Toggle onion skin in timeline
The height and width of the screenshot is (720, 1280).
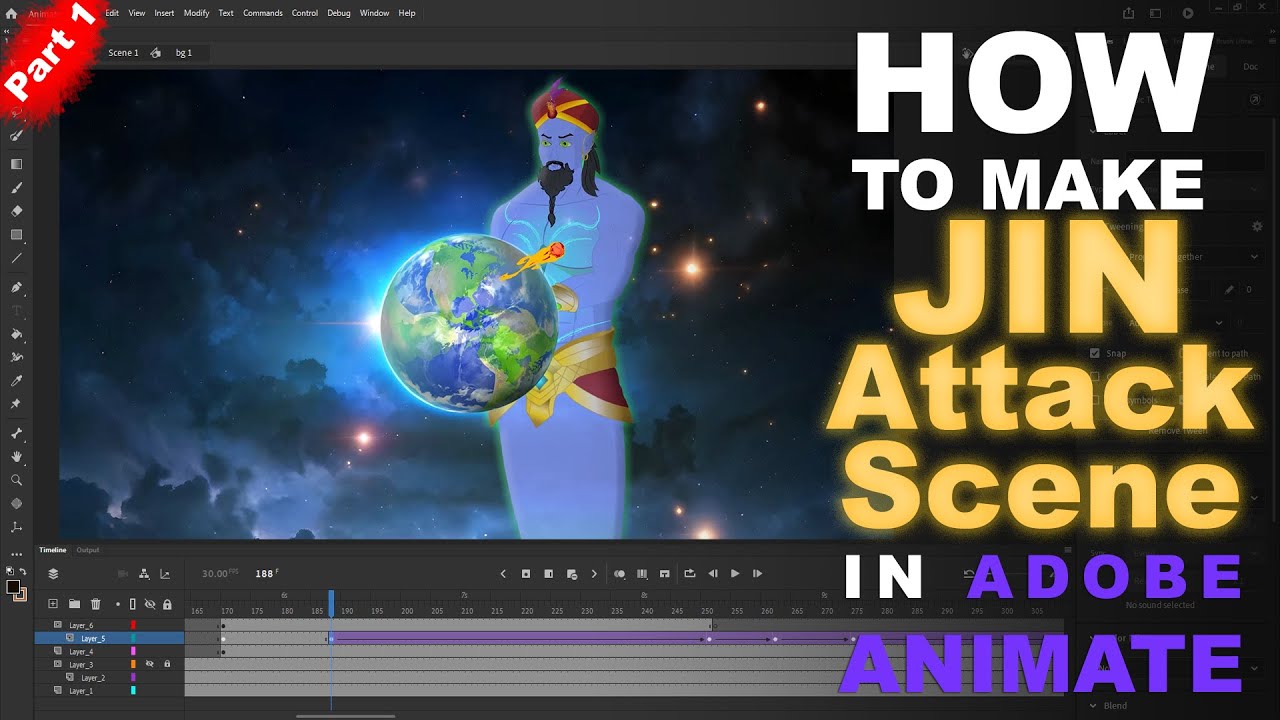point(619,574)
